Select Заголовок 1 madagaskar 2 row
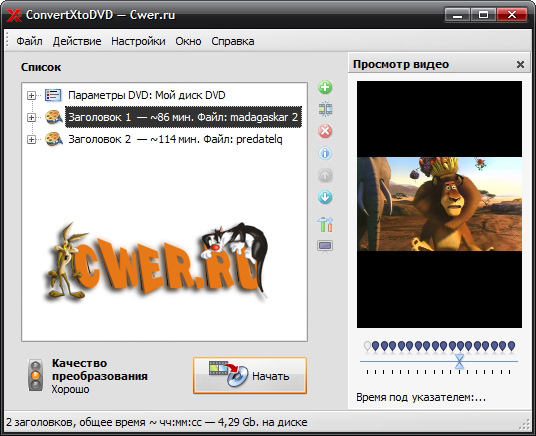This screenshot has width=536, height=436. click(183, 117)
